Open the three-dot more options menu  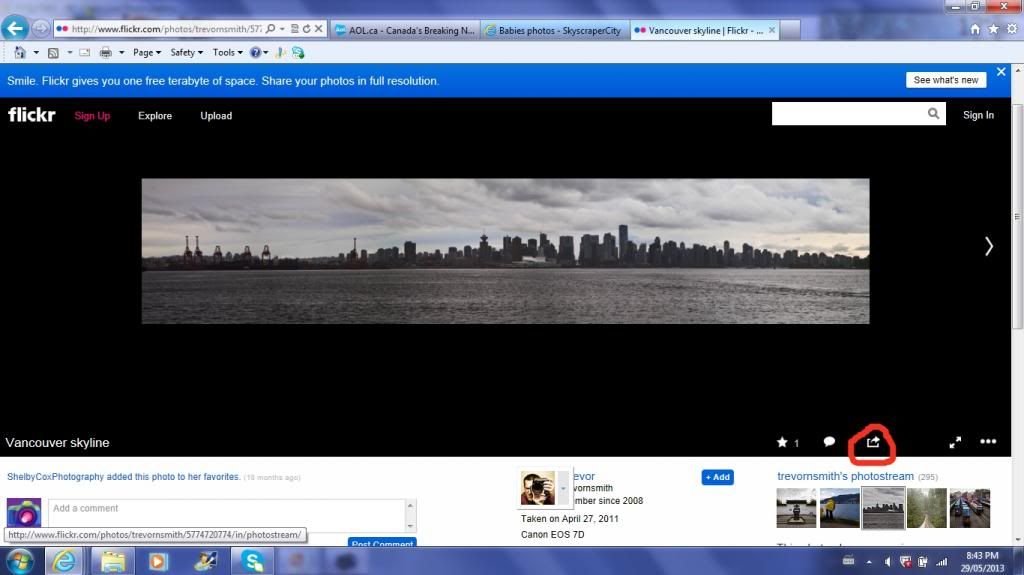[988, 442]
